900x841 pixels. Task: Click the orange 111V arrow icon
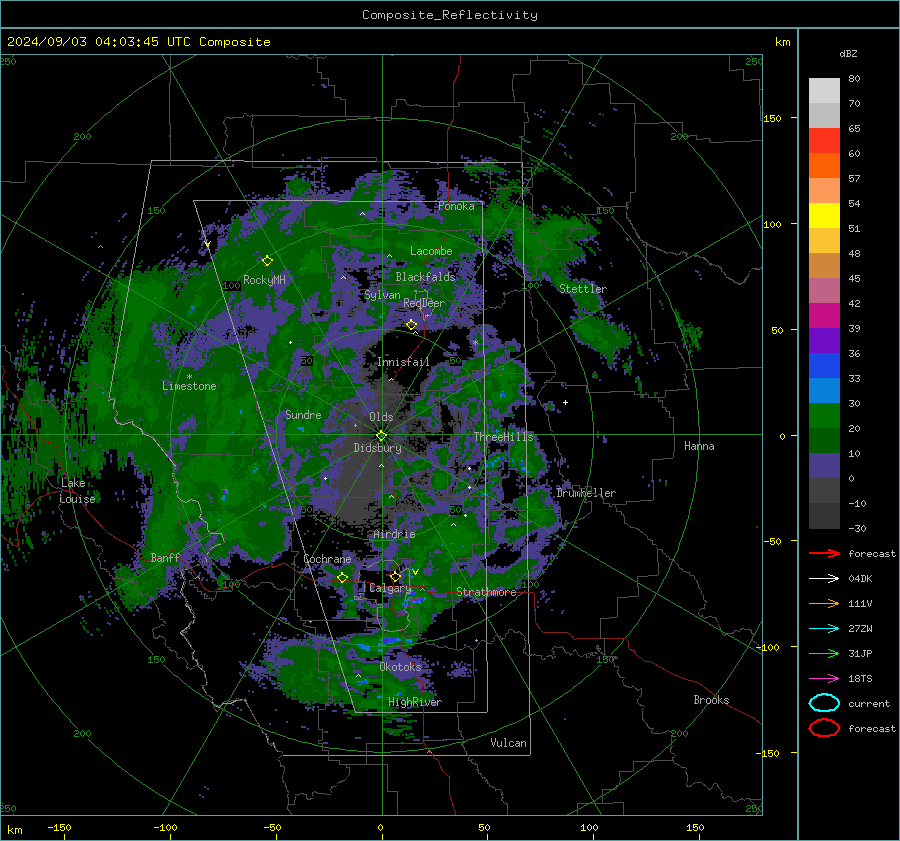tap(824, 603)
